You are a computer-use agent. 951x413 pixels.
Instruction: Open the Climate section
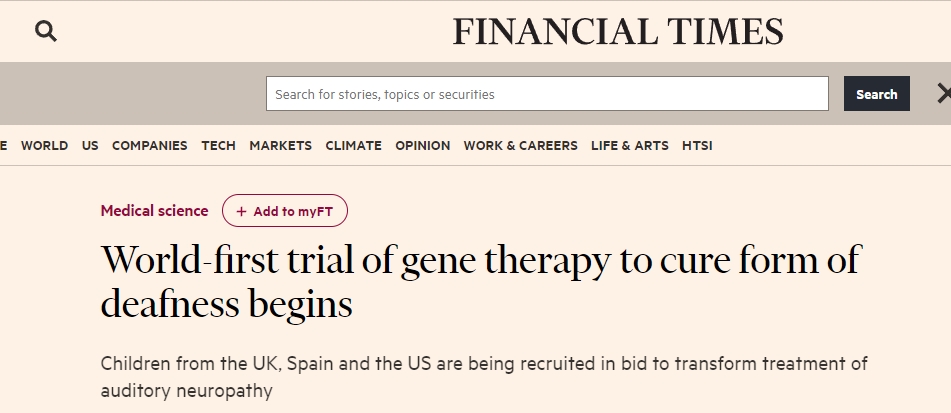353,145
